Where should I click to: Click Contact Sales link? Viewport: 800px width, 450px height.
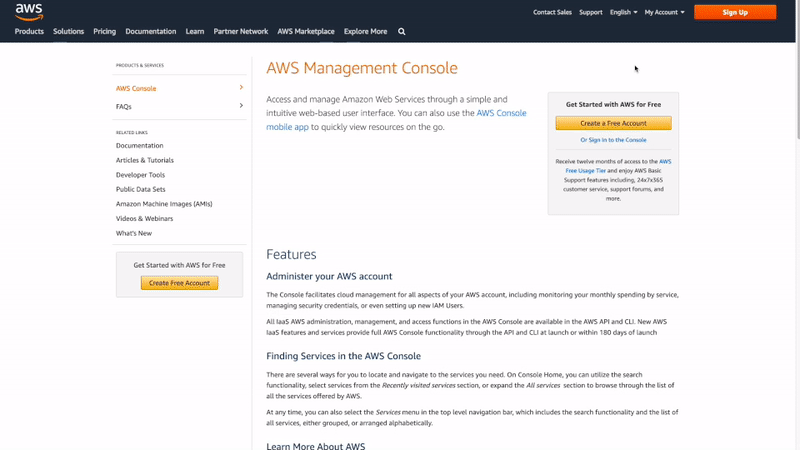(x=552, y=12)
